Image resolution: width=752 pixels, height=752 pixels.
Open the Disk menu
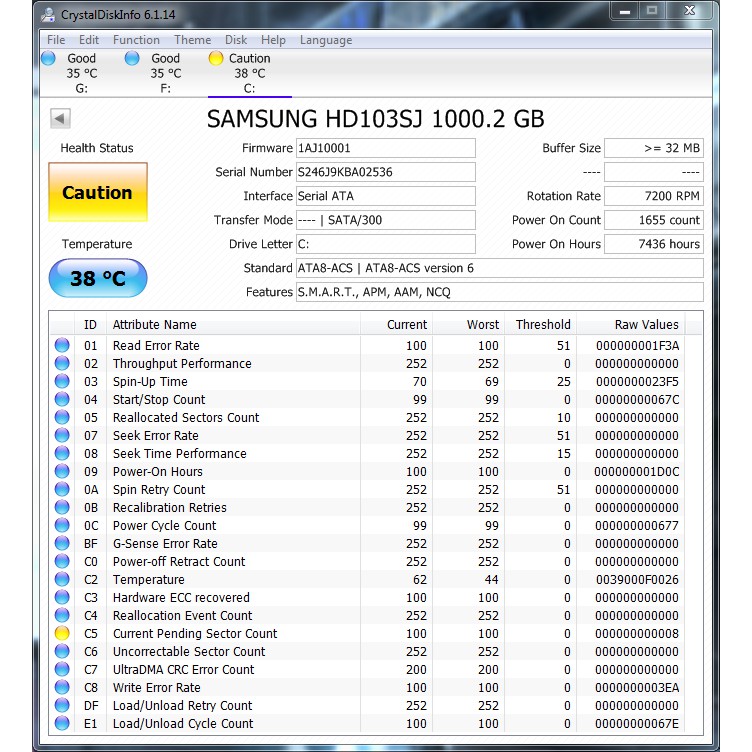(x=236, y=40)
